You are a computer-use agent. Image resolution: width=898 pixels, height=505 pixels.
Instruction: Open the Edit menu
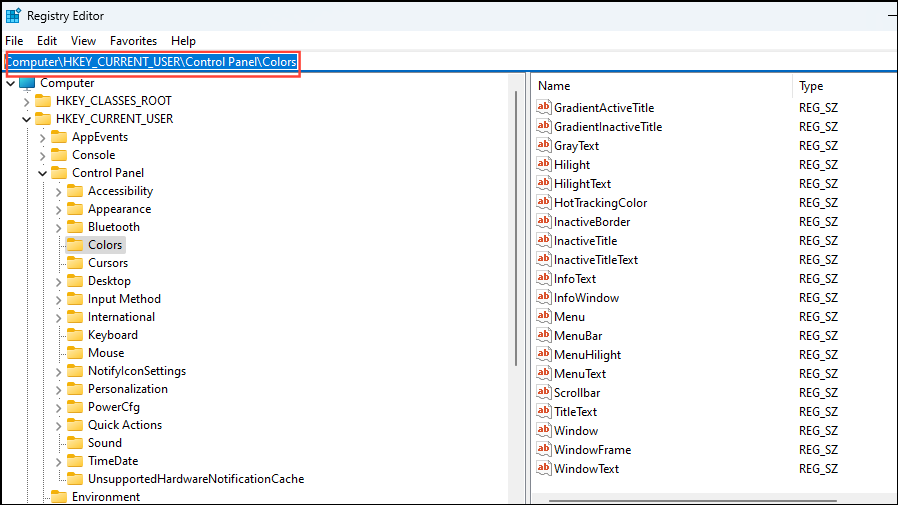pos(47,41)
